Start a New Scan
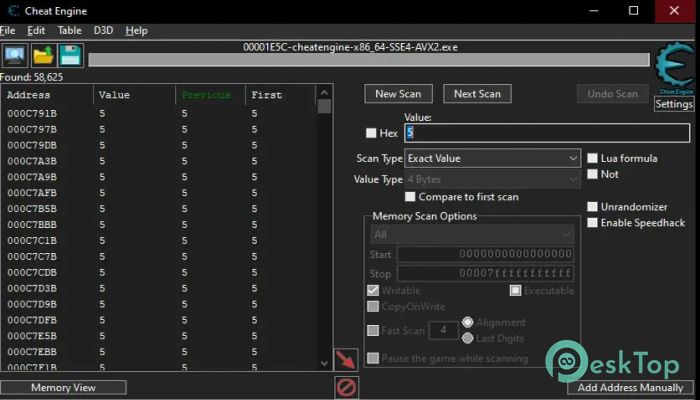Image resolution: width=700 pixels, height=400 pixels. click(x=398, y=94)
